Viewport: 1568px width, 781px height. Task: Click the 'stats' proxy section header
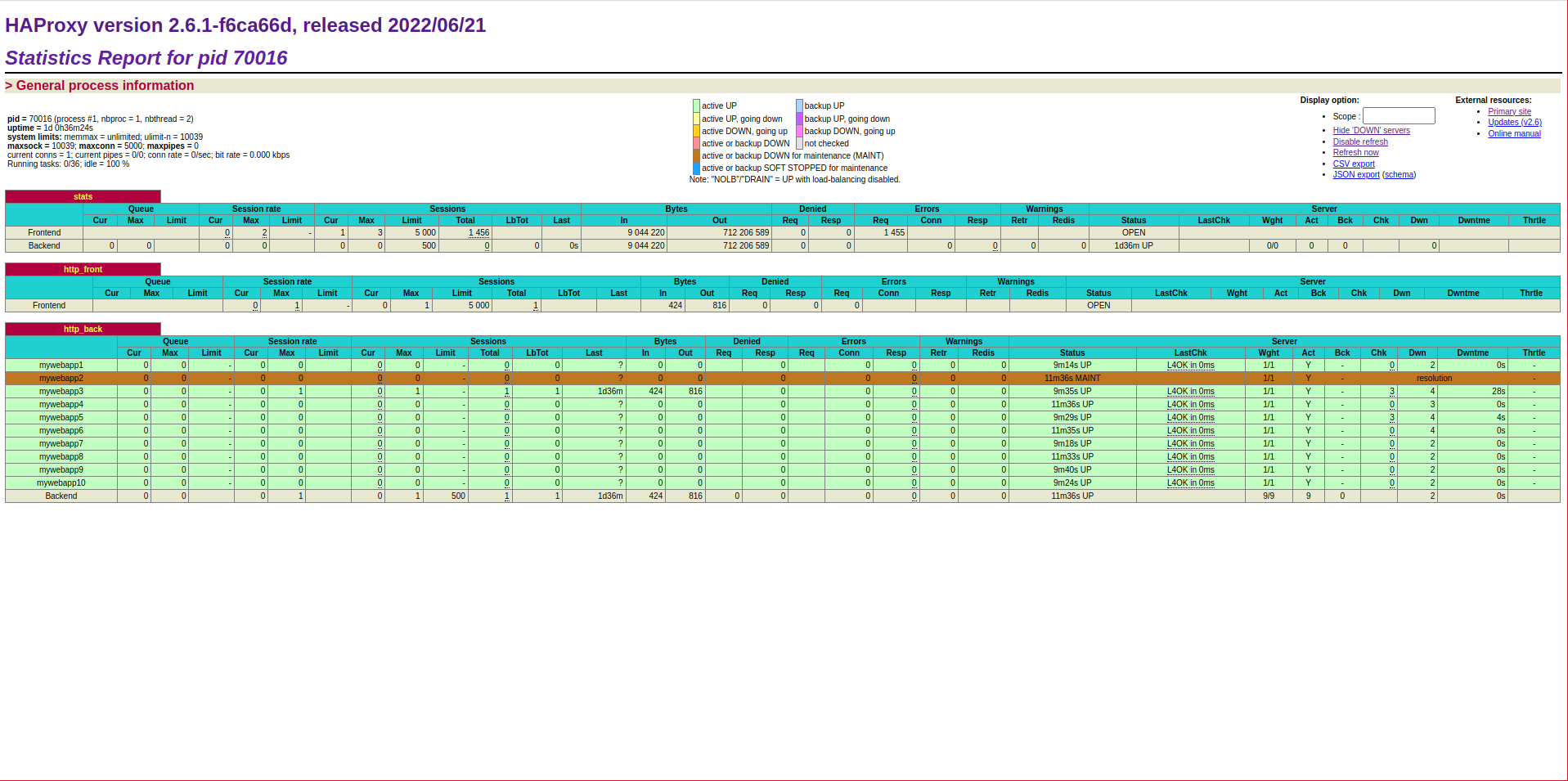[83, 197]
